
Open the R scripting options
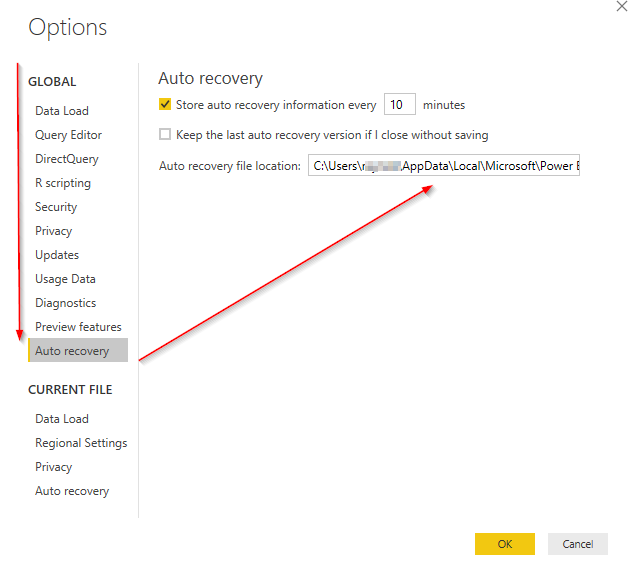[x=63, y=183]
